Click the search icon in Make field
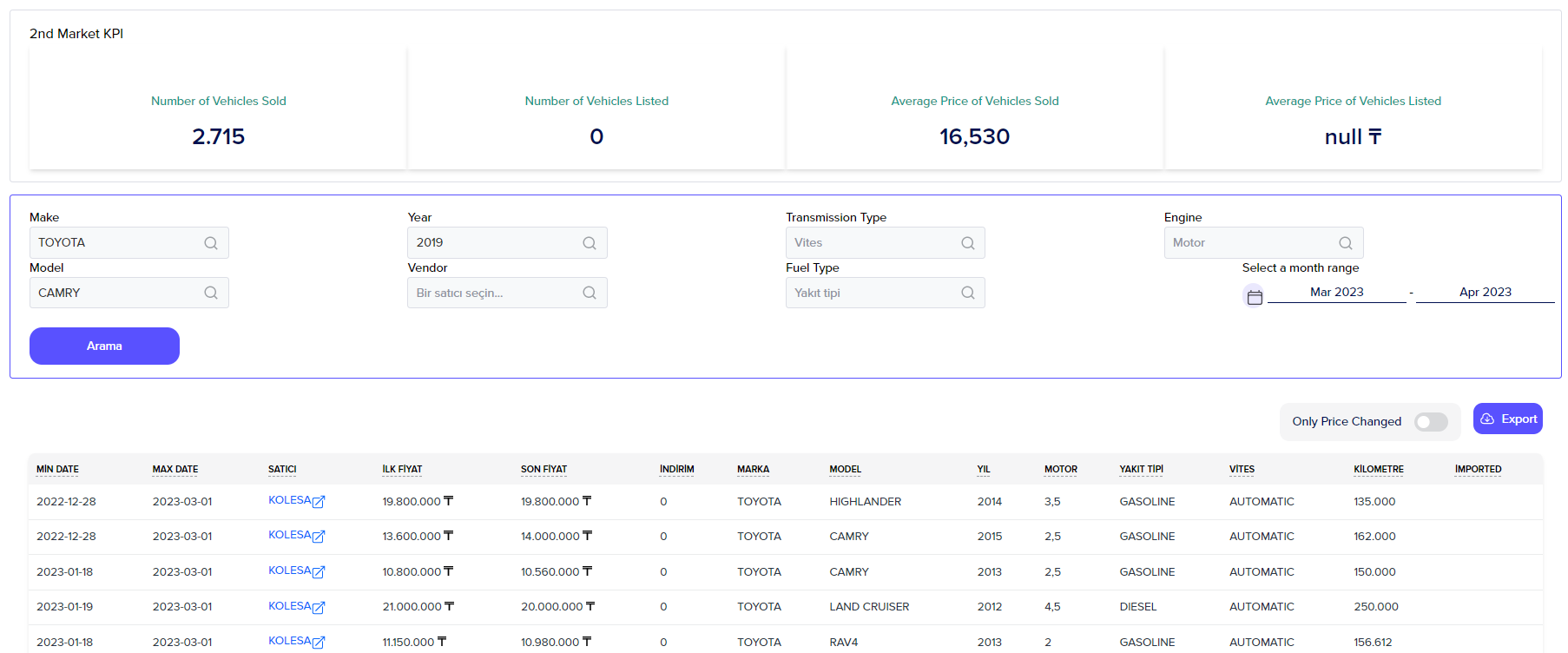 [211, 243]
